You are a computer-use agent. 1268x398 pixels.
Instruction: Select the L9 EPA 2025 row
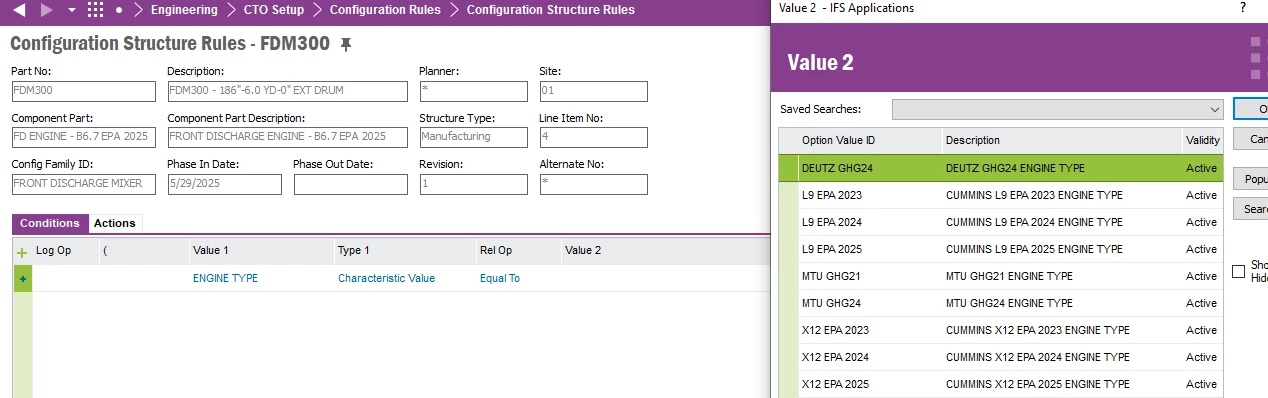[x=1002, y=249]
